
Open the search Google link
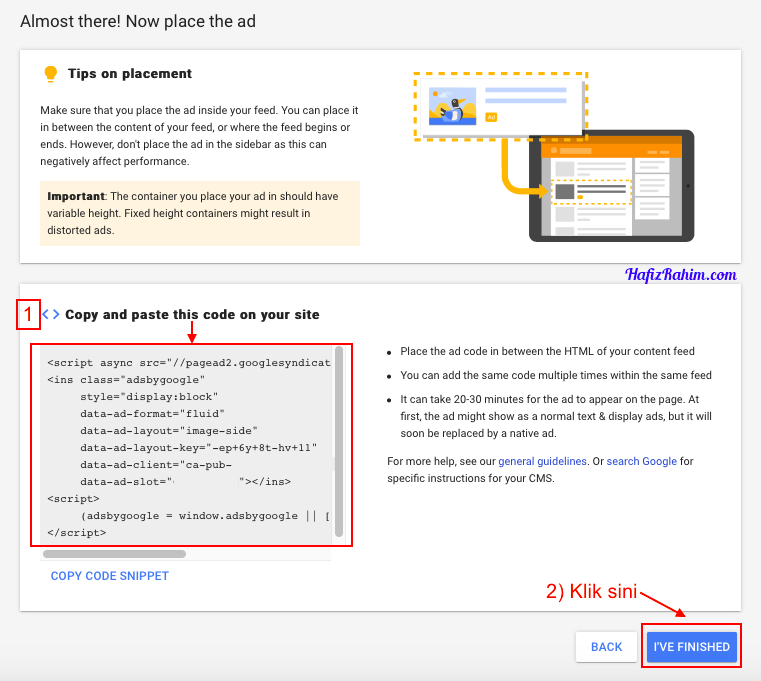pyautogui.click(x=641, y=461)
